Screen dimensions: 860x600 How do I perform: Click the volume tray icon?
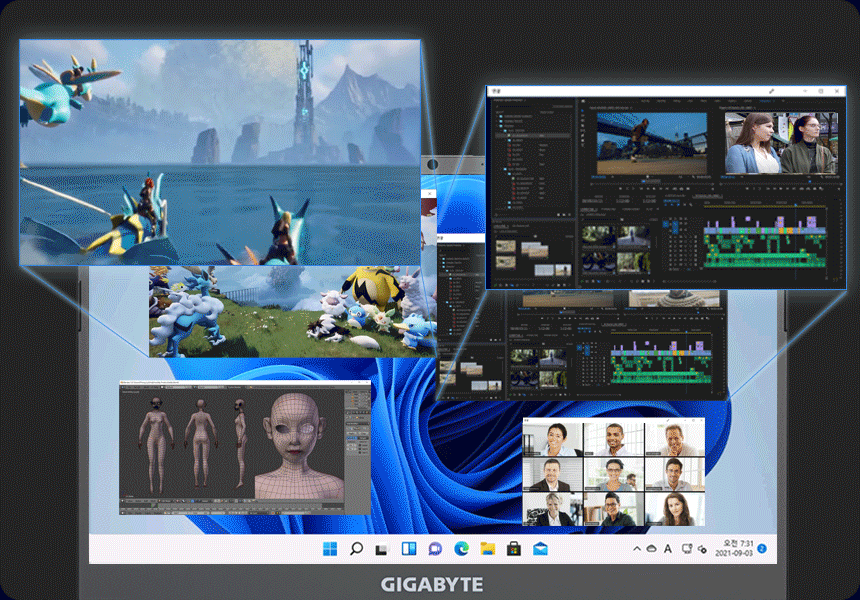(x=702, y=549)
